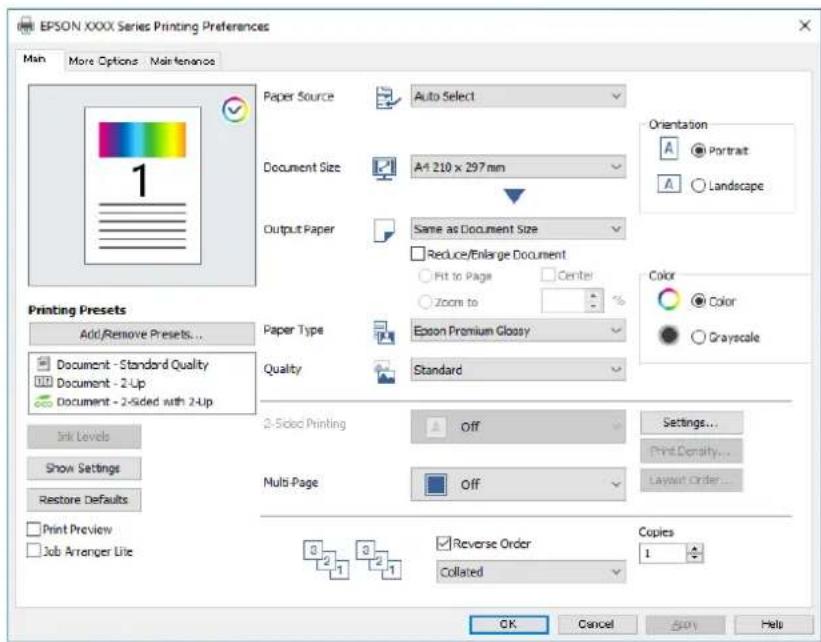The image size is (821, 642).
Task: Click the printer icon in the title bar
Action: (26, 26)
